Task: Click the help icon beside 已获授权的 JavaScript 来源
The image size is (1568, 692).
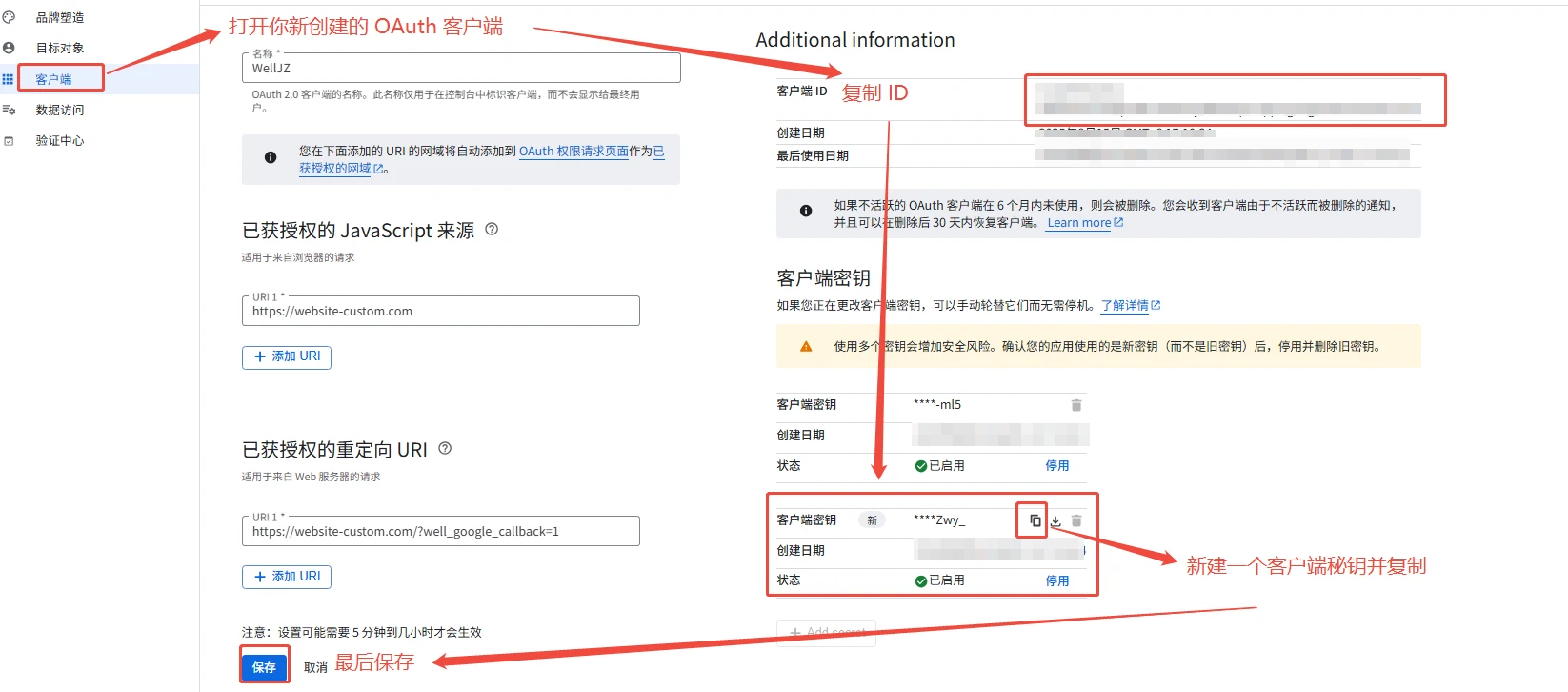Action: tap(492, 229)
